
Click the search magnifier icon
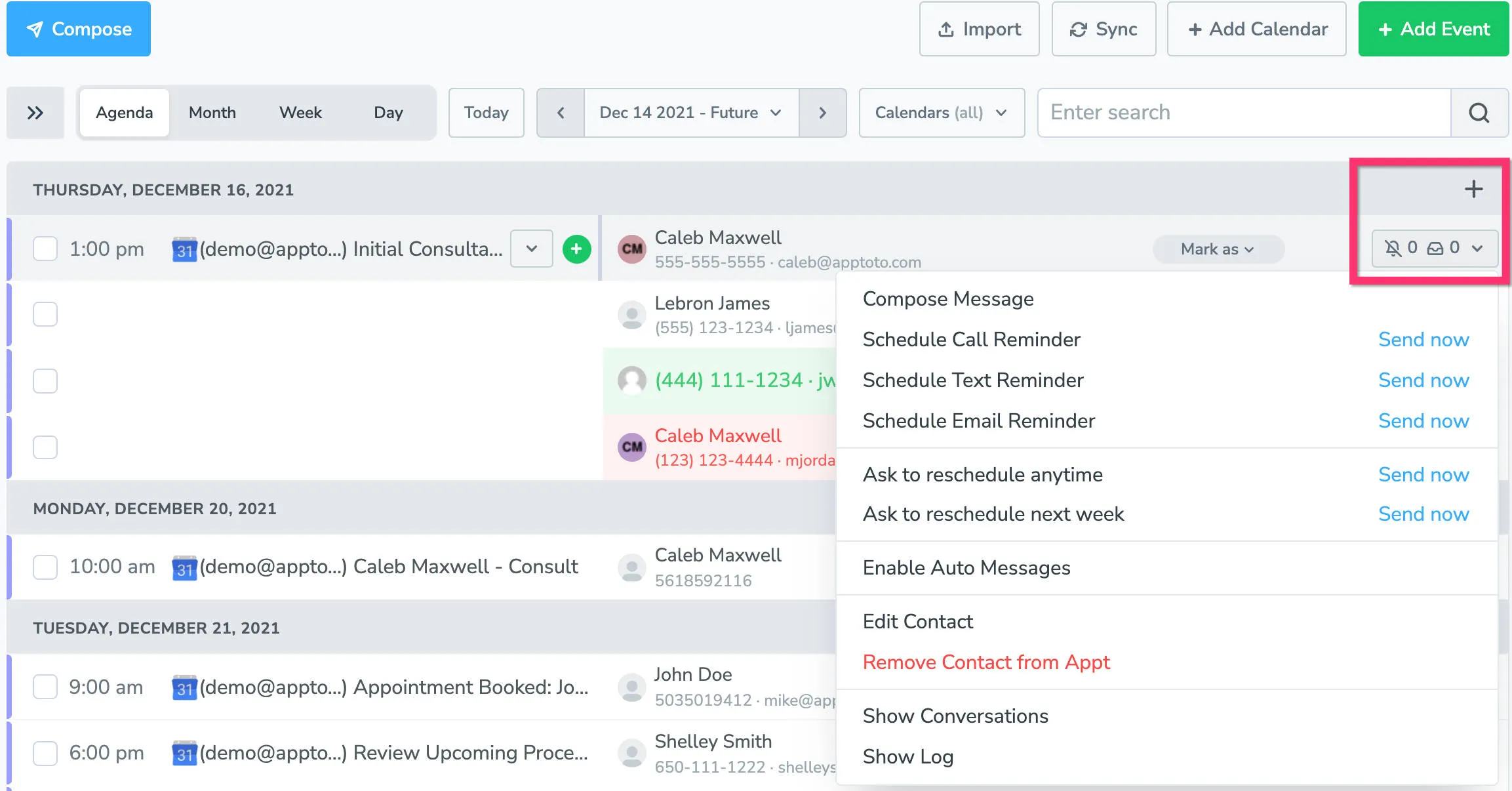tap(1479, 112)
